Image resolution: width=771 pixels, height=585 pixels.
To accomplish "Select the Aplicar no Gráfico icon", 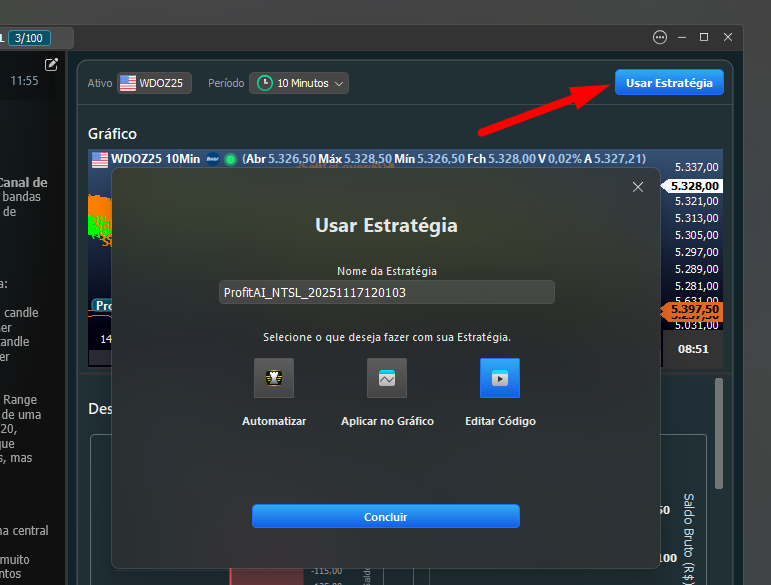I will (x=387, y=378).
